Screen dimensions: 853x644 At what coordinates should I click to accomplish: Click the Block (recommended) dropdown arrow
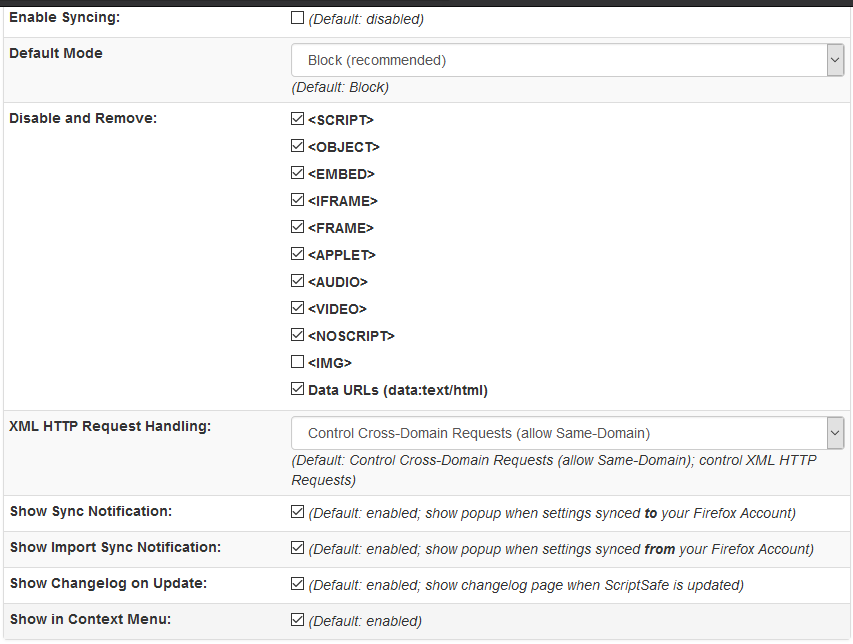pos(835,60)
